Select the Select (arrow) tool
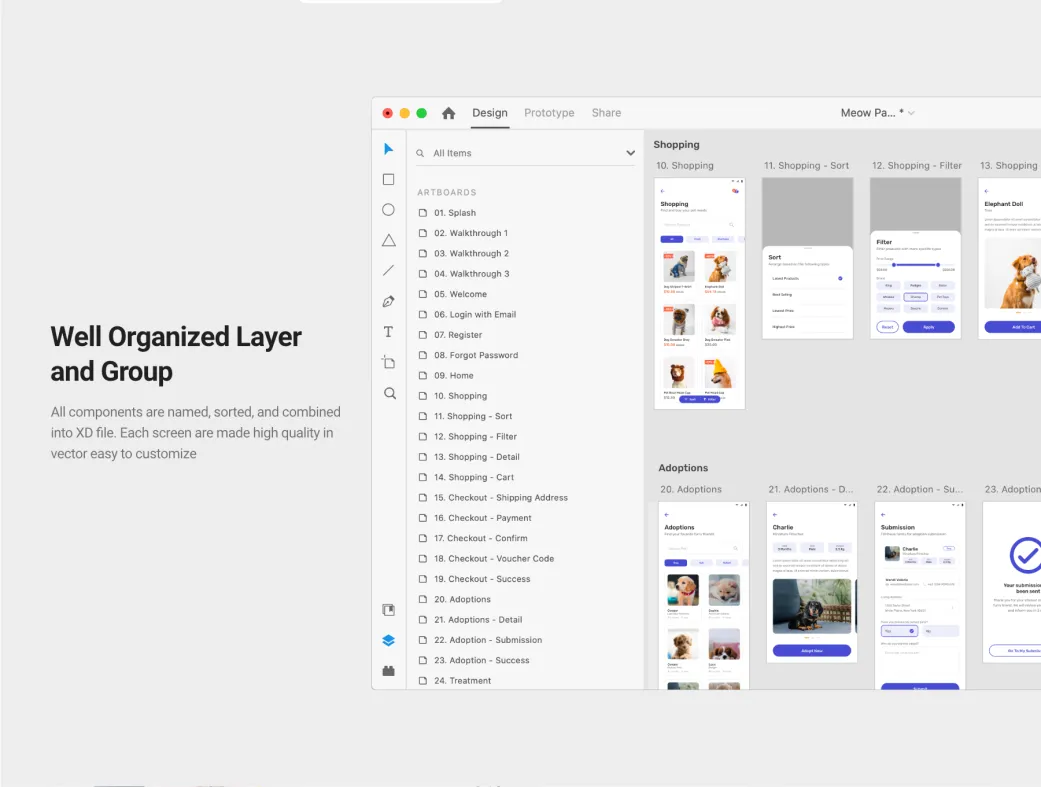The height and width of the screenshot is (787, 1041). pyautogui.click(x=389, y=149)
